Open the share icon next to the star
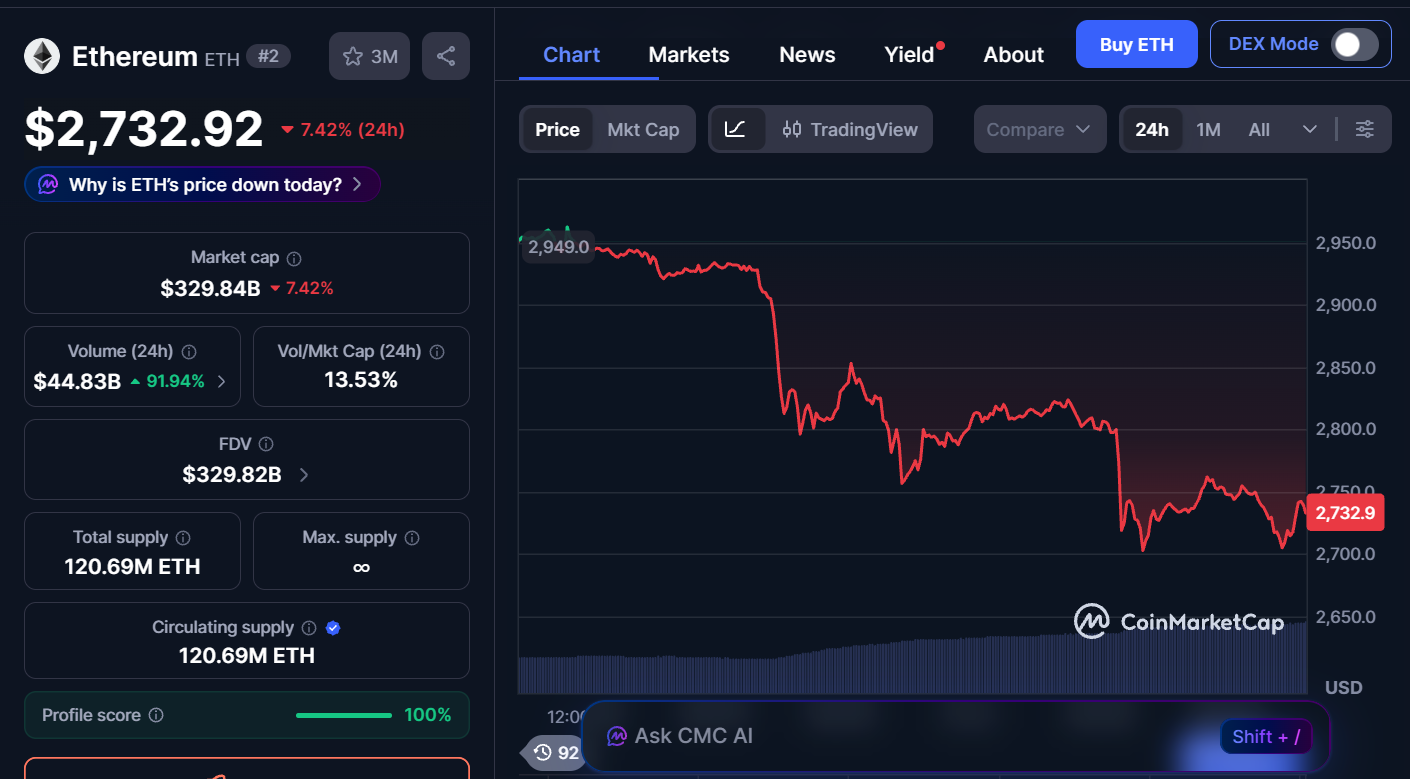The width and height of the screenshot is (1410, 779). click(x=445, y=55)
